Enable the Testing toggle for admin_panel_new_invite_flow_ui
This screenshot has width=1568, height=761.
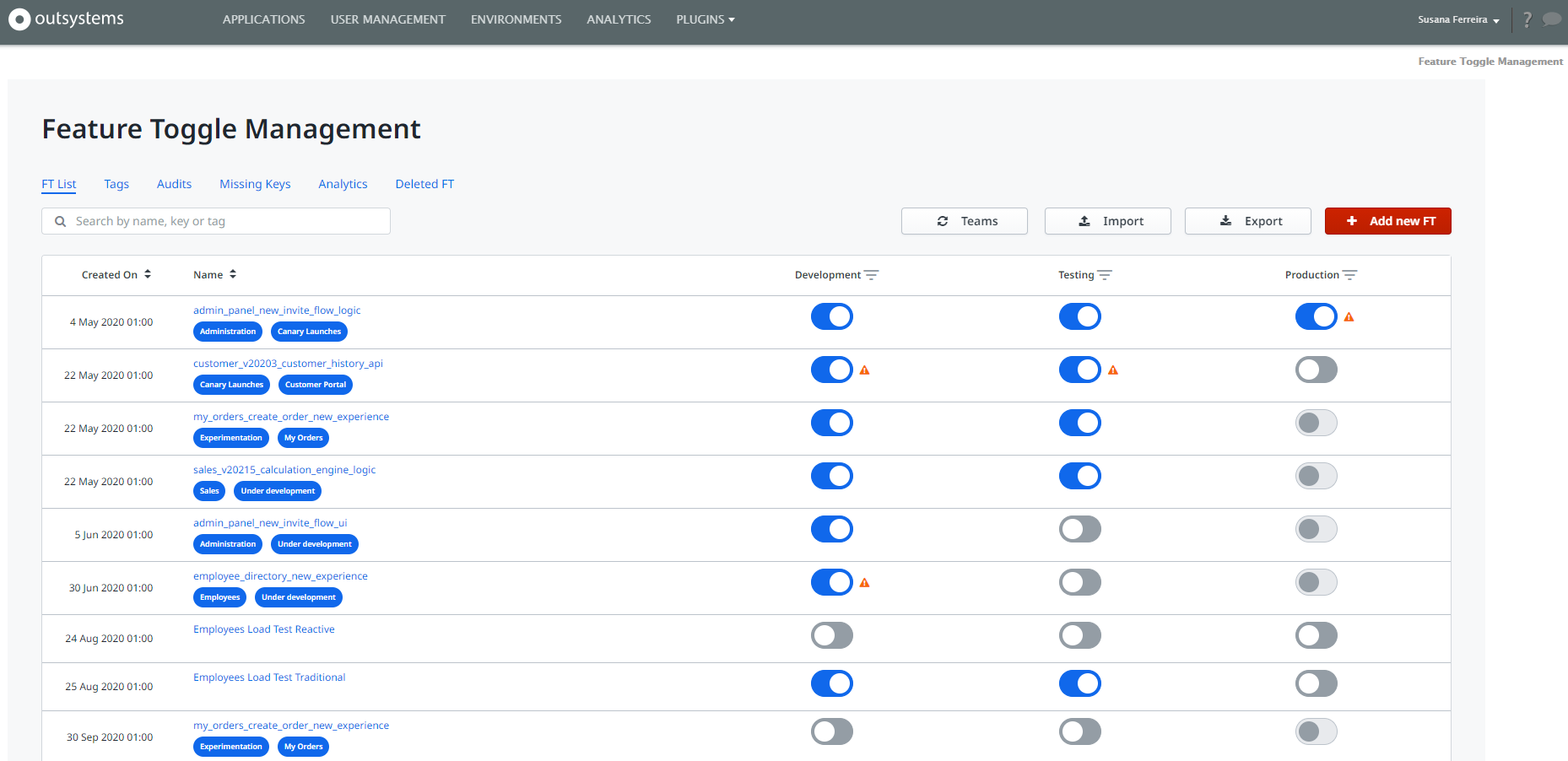point(1080,529)
